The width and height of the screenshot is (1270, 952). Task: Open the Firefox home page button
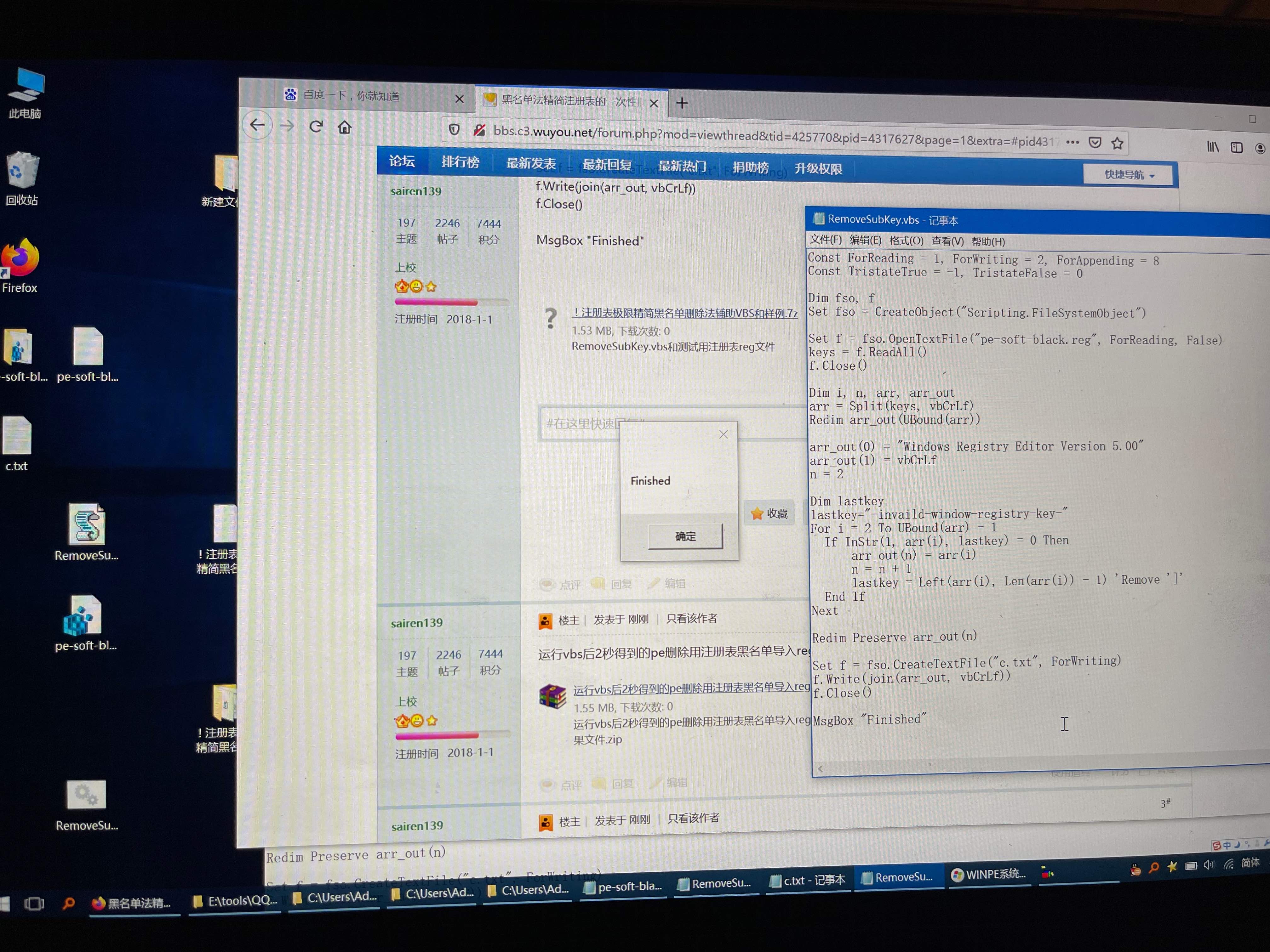(x=345, y=127)
